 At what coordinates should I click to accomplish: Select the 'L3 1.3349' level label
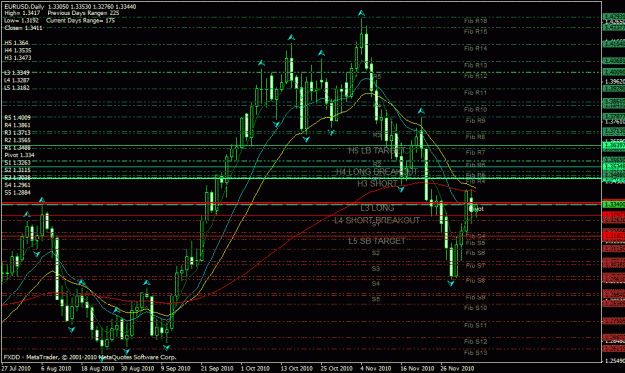pyautogui.click(x=17, y=73)
